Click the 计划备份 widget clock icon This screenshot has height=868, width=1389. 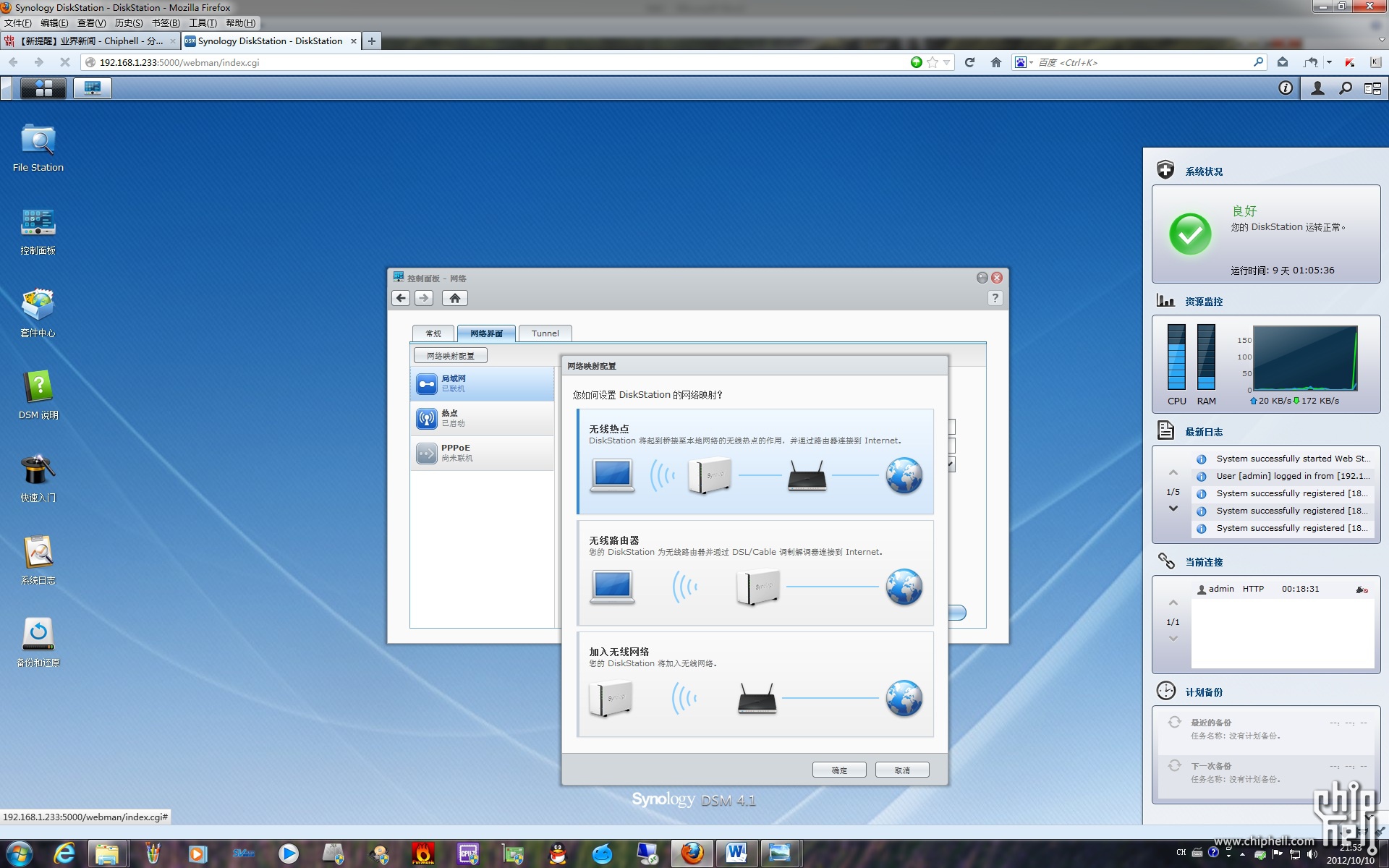[1165, 691]
